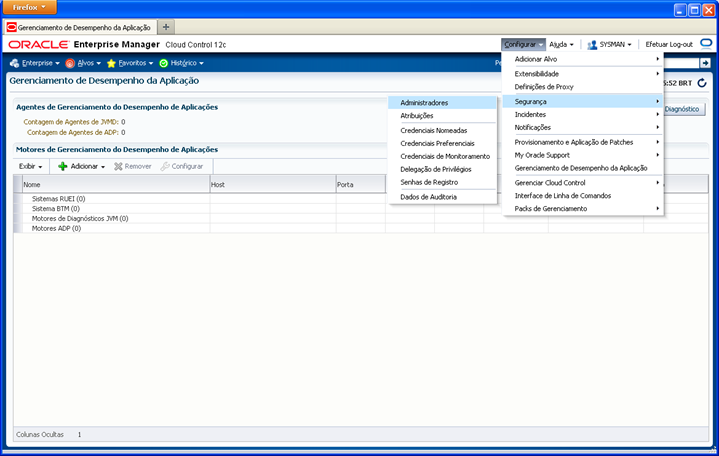719x456 pixels.
Task: Click the Colunas Ocultas status text
Action: point(40,434)
